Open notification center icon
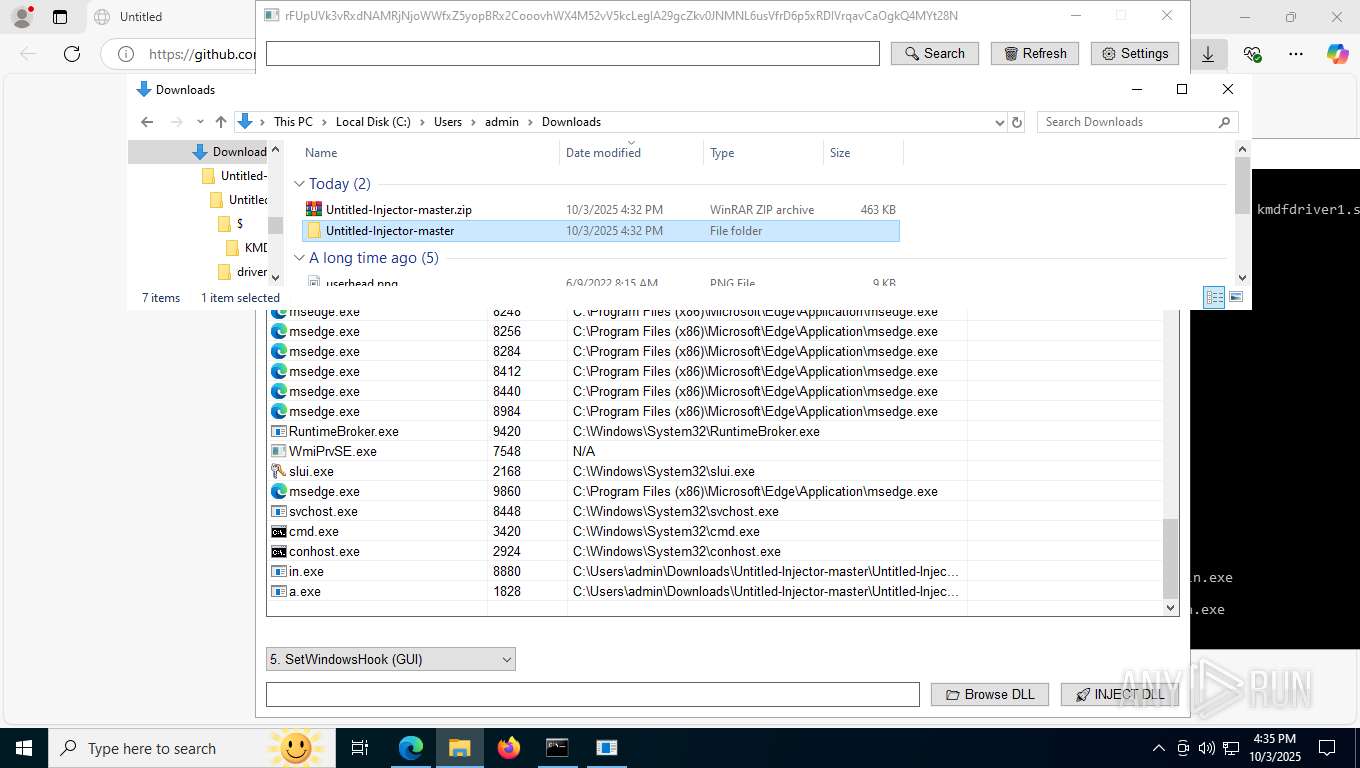 pyautogui.click(x=1327, y=748)
